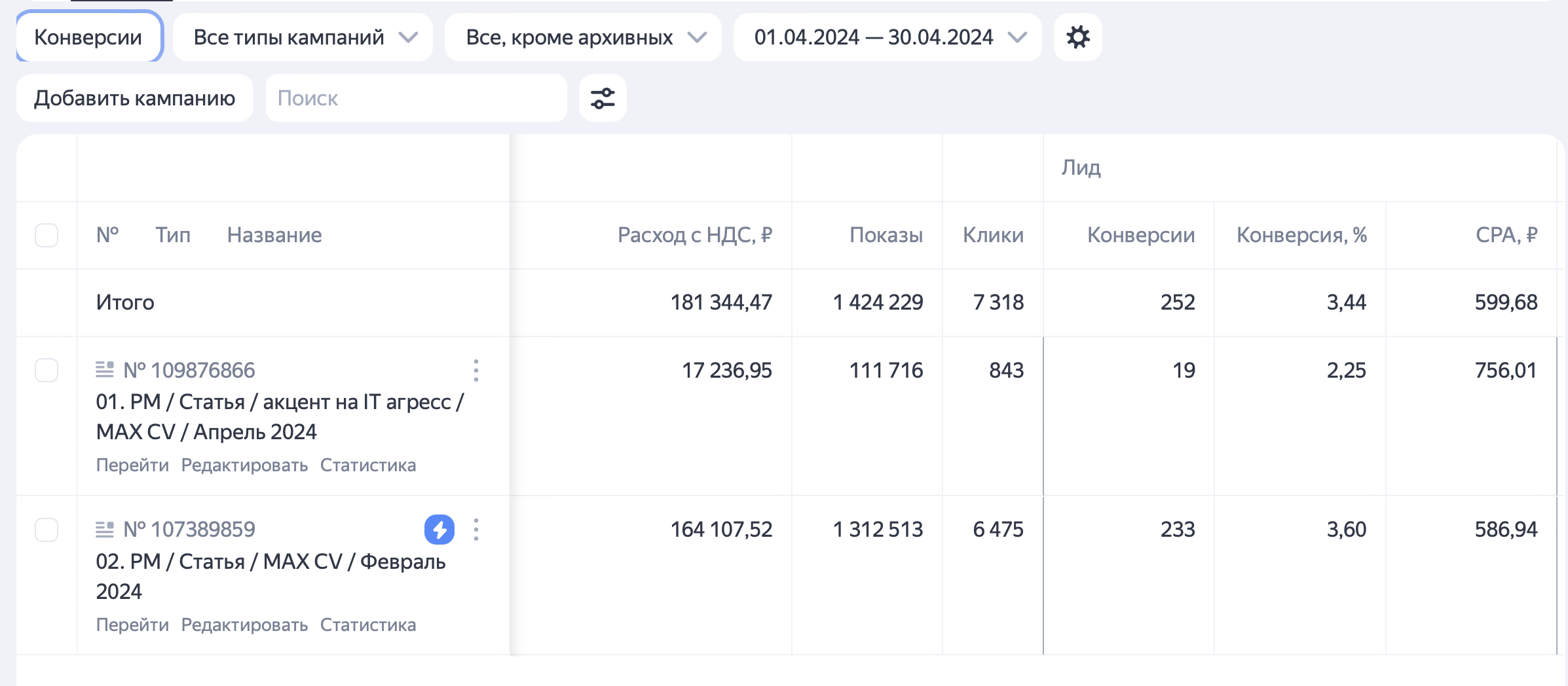Check the box for campaign 107389859
Viewport: 1568px width, 686px height.
tap(47, 530)
